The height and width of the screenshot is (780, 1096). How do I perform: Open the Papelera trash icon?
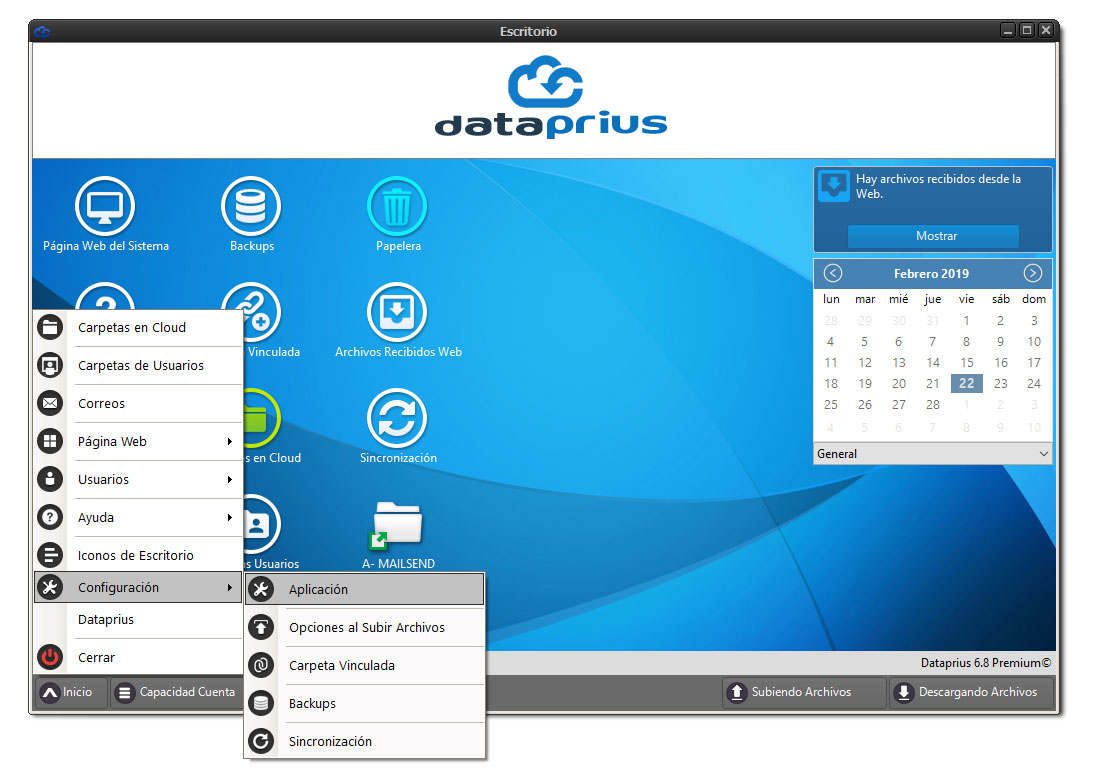[x=397, y=207]
